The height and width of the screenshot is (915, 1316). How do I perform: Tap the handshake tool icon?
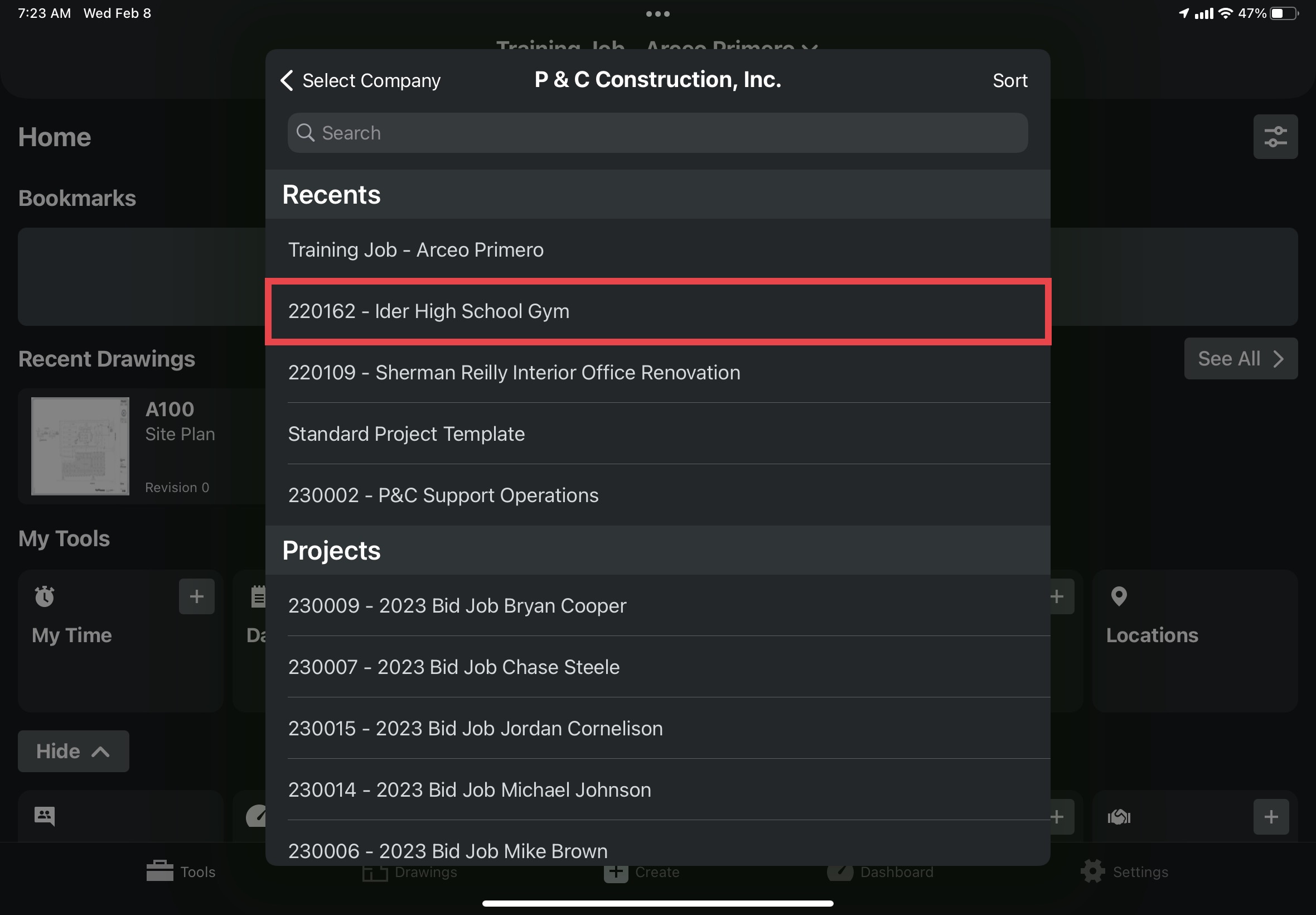[x=1119, y=816]
